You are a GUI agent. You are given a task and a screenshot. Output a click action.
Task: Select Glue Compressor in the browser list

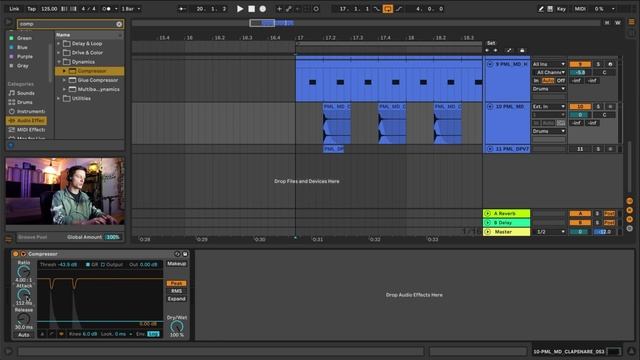click(x=98, y=80)
